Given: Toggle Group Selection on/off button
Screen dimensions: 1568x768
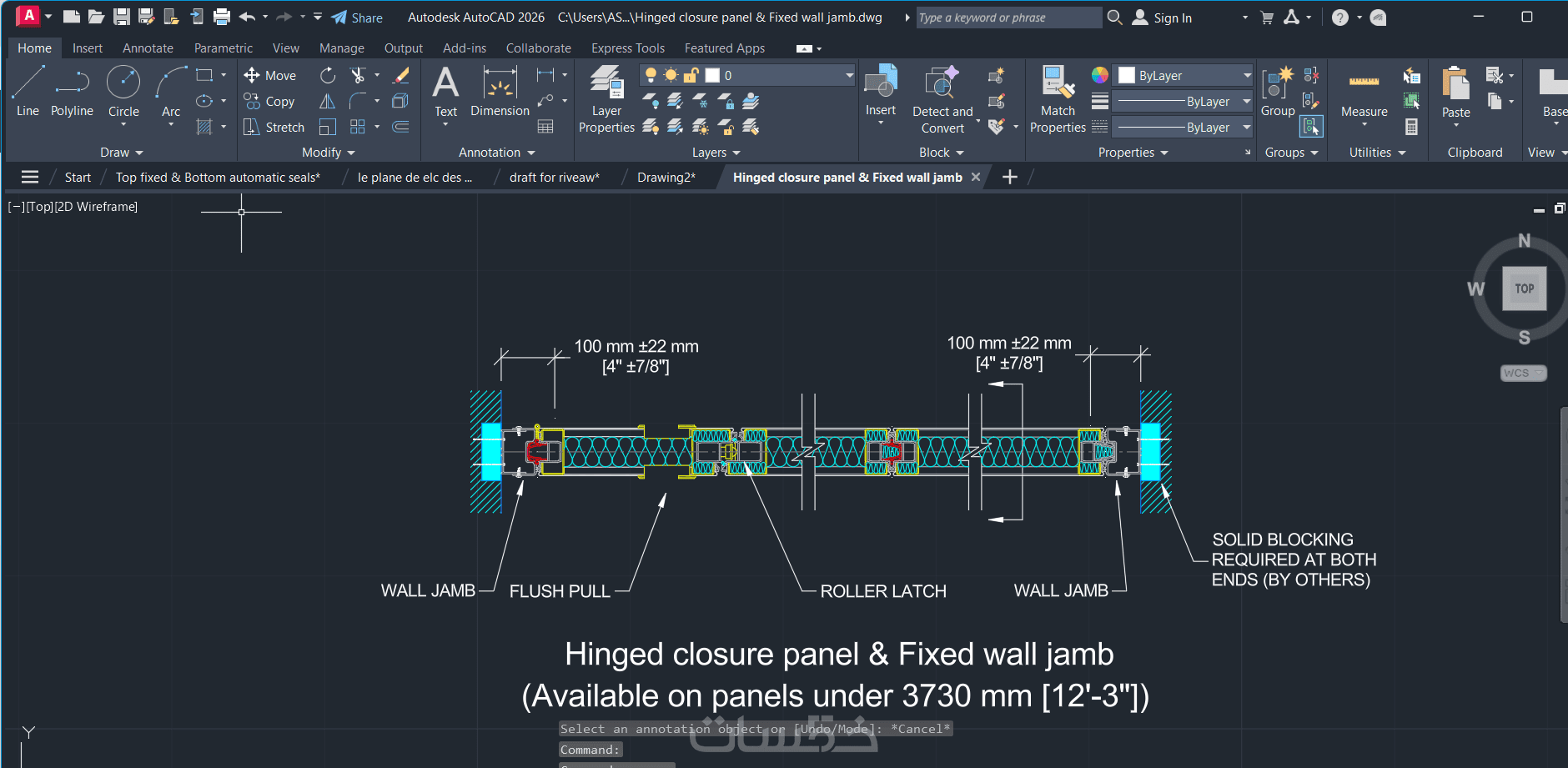Looking at the screenshot, I should click(x=1311, y=127).
